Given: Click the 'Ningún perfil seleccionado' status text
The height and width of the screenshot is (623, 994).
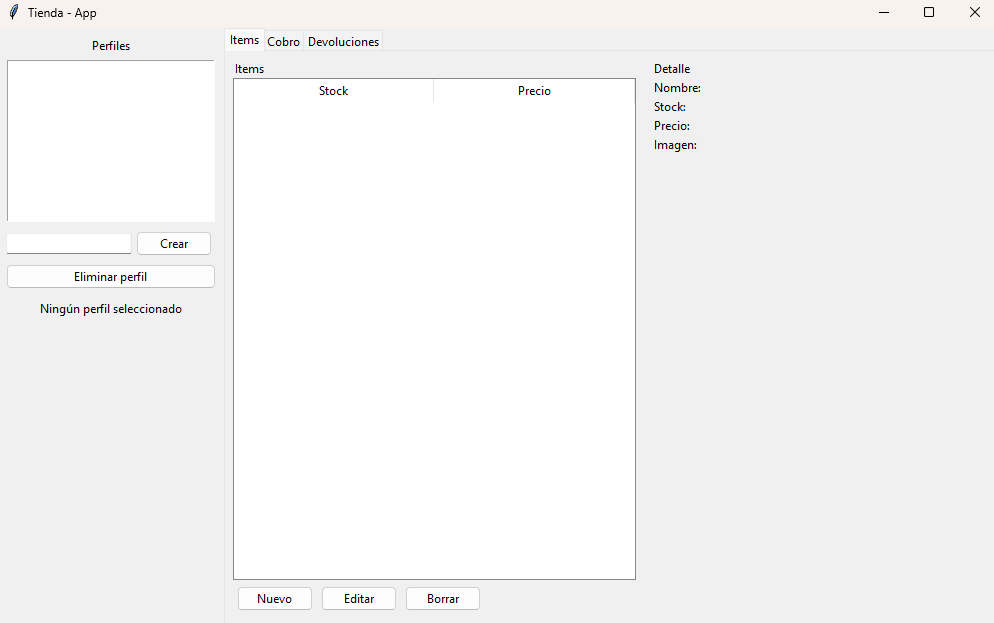Looking at the screenshot, I should tap(111, 309).
